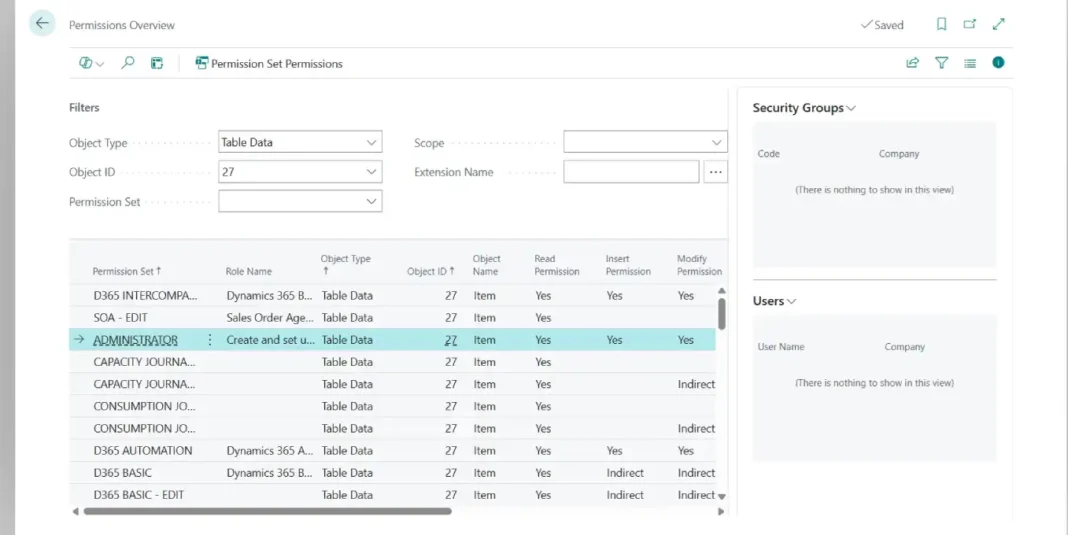Click the Object ID column header

point(430,271)
